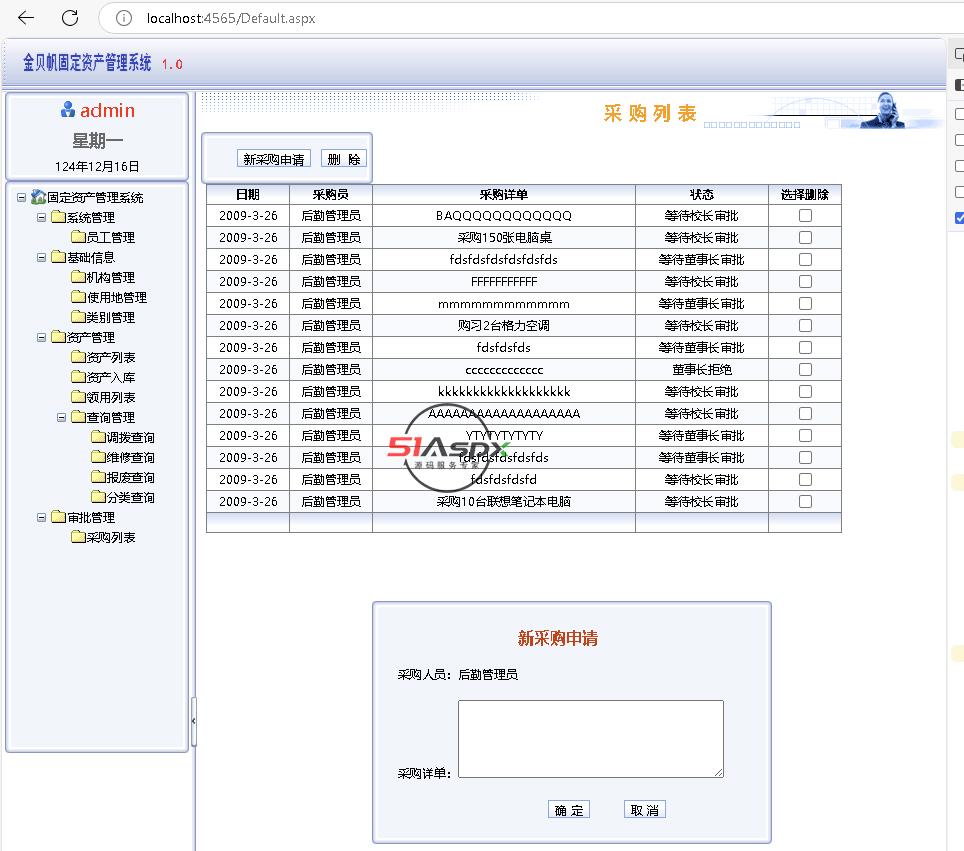Click the admin user icon
The image size is (964, 851).
click(x=68, y=110)
